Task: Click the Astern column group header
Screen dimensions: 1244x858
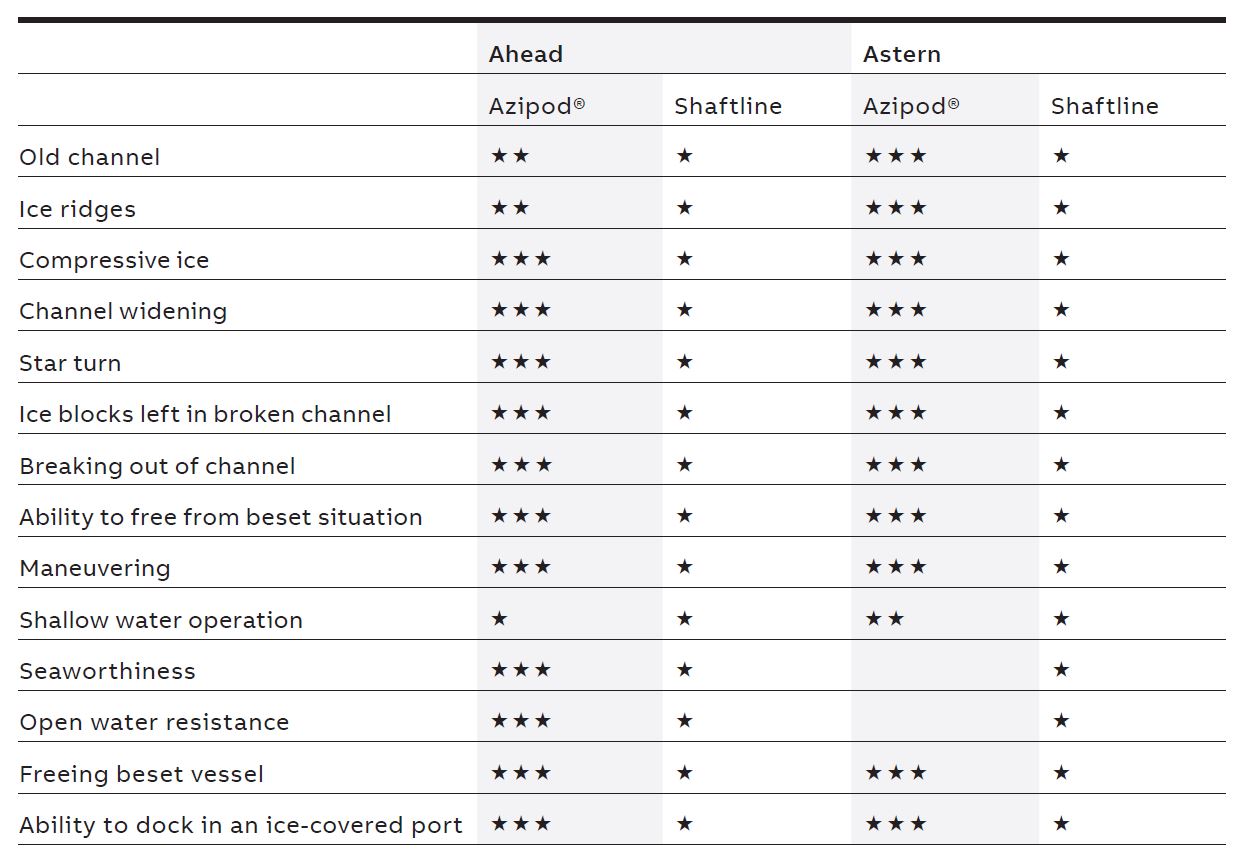Action: [901, 54]
